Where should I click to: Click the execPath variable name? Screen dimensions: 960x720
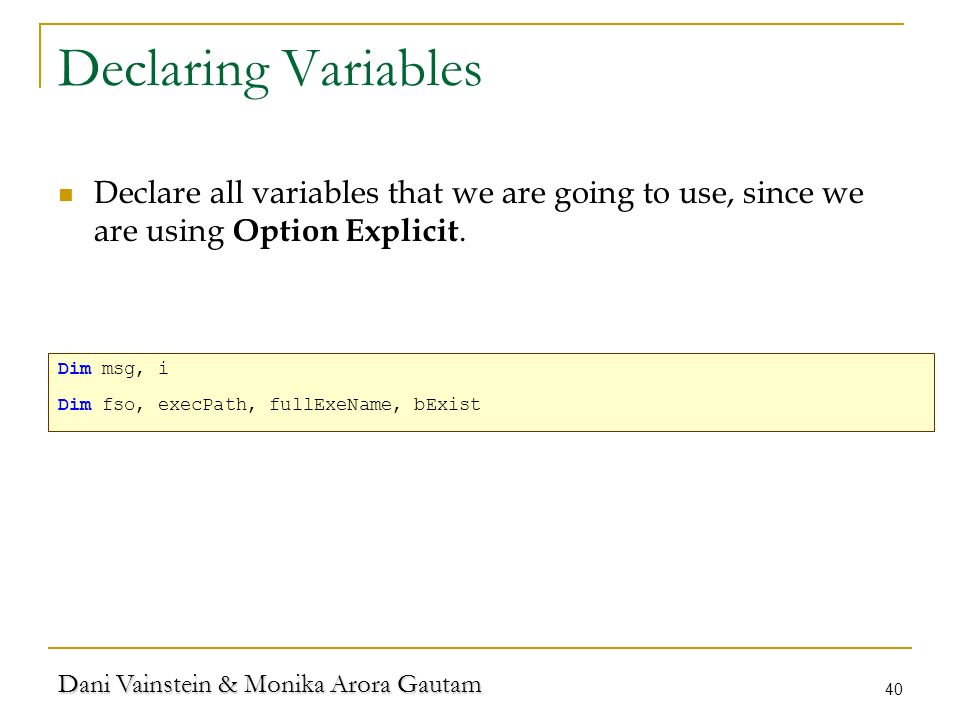[202, 405]
